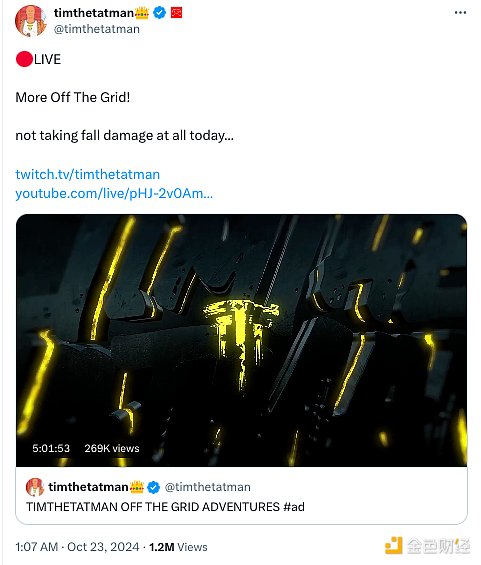Click the red flag badge beside username
Image resolution: width=481 pixels, height=565 pixels.
pos(176,13)
